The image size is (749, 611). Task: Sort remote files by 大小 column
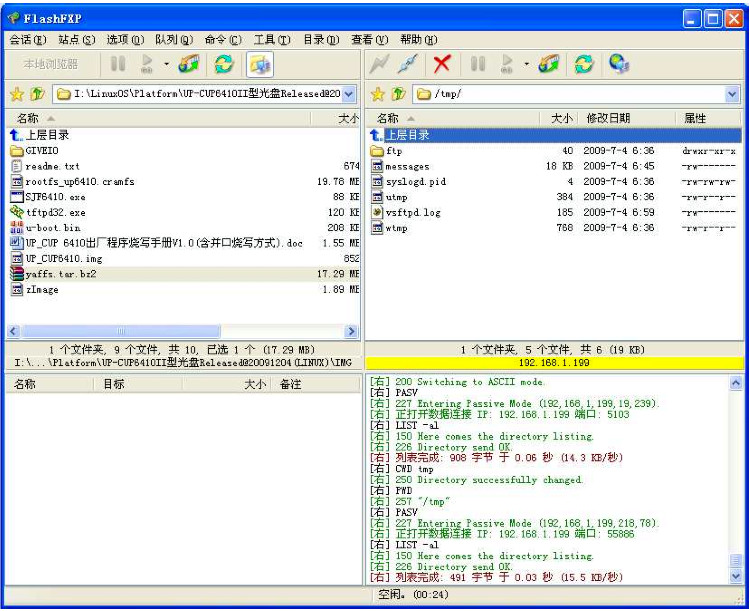coord(558,118)
